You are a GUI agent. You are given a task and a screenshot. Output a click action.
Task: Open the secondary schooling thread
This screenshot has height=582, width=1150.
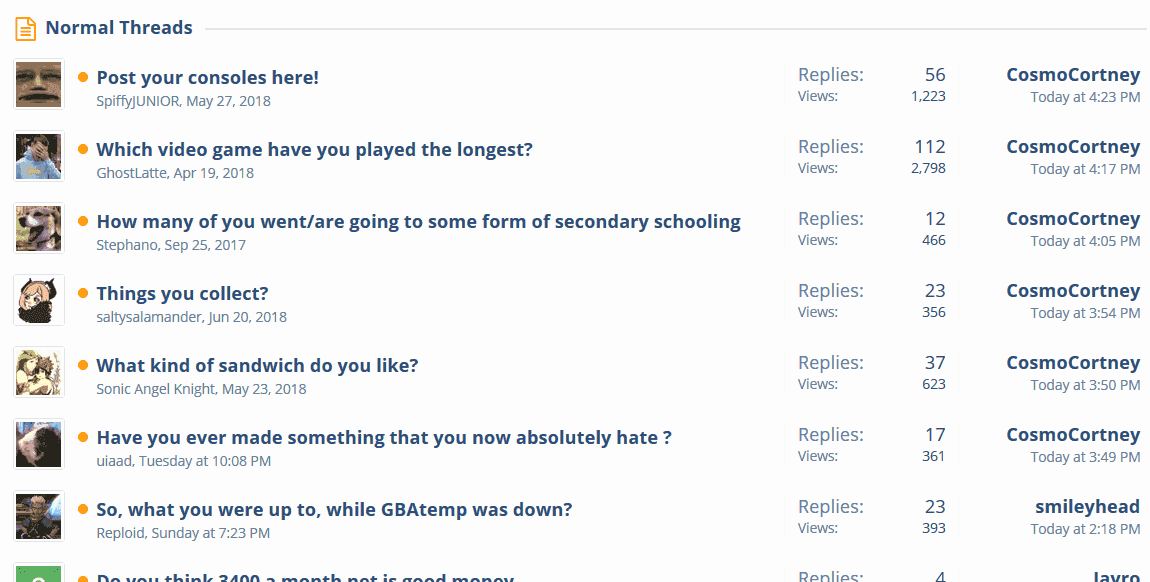coord(419,221)
